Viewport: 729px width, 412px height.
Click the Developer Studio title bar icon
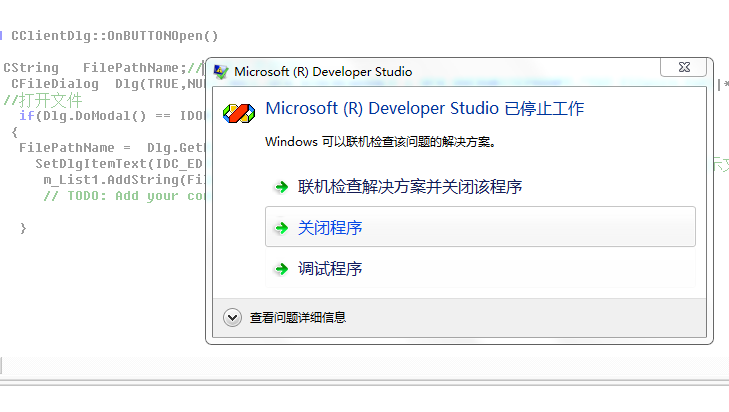(x=221, y=72)
